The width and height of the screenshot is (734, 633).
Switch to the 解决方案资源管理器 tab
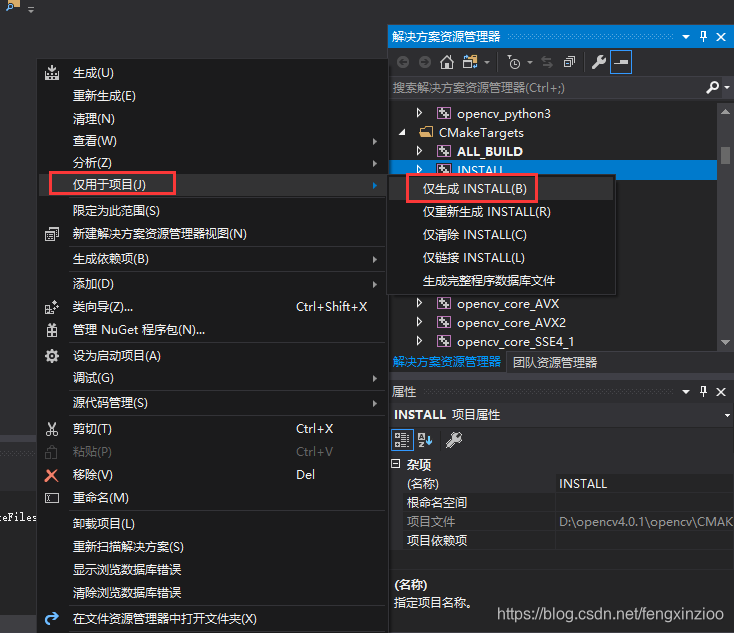click(x=447, y=362)
